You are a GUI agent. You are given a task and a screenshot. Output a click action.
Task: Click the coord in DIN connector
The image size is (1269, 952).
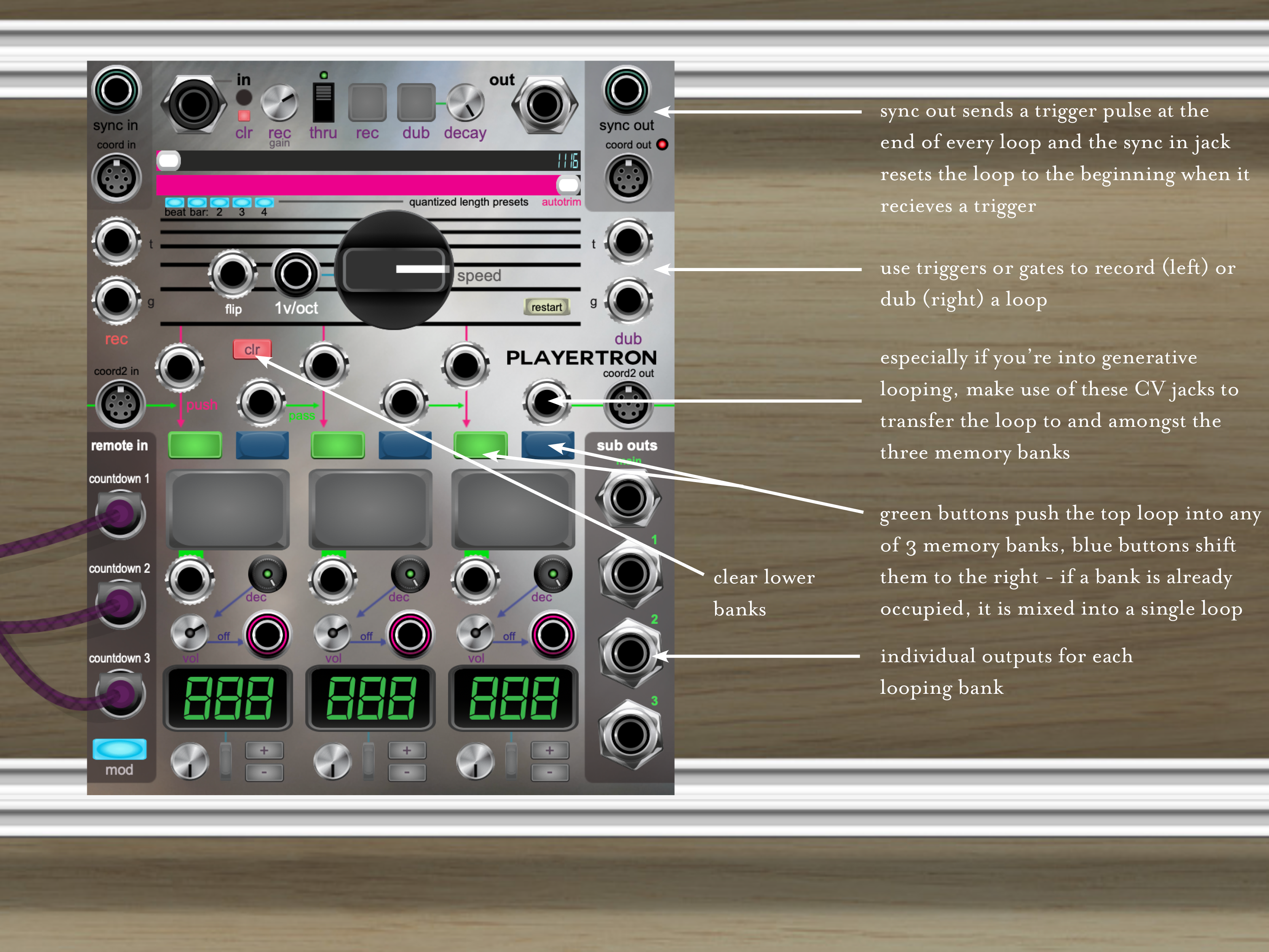point(117,179)
